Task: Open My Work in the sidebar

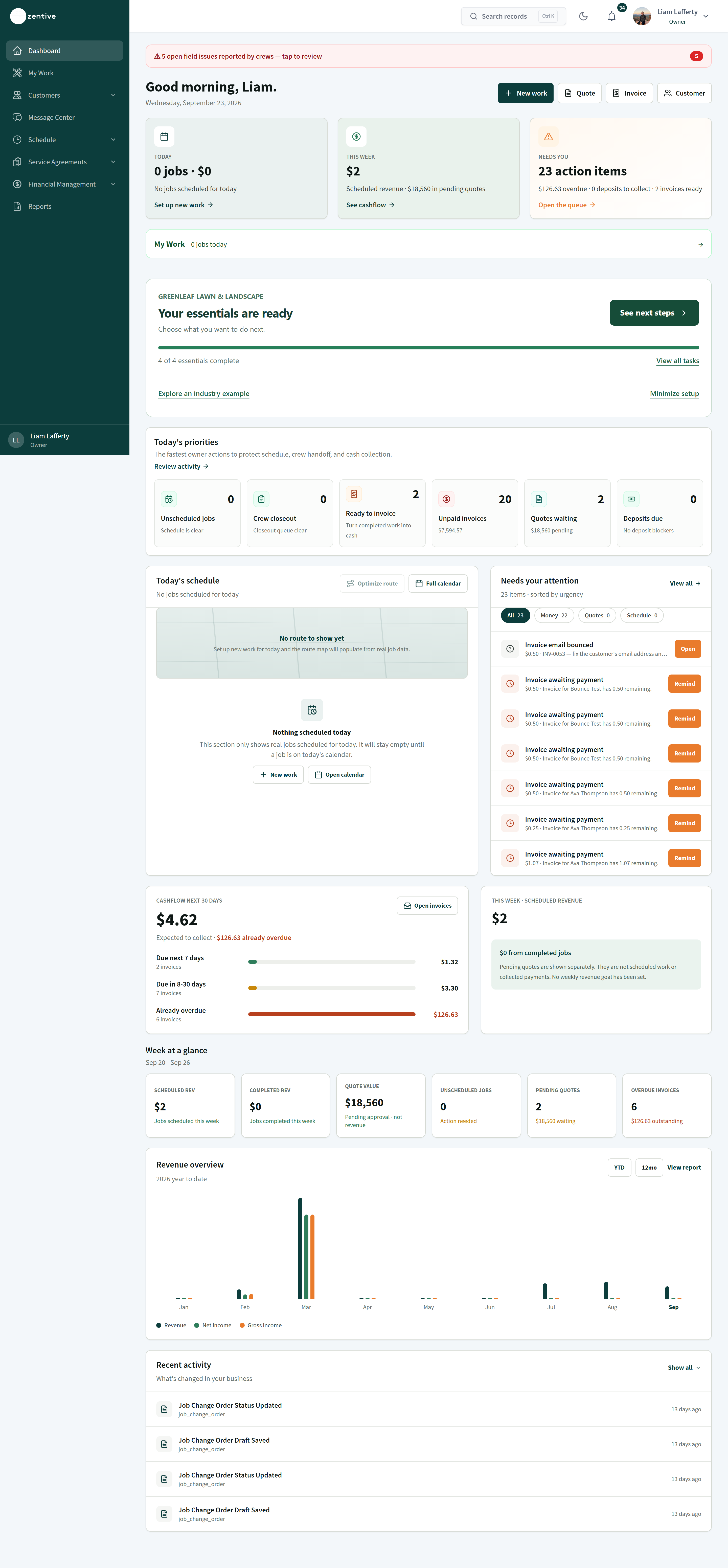Action: (x=64, y=73)
